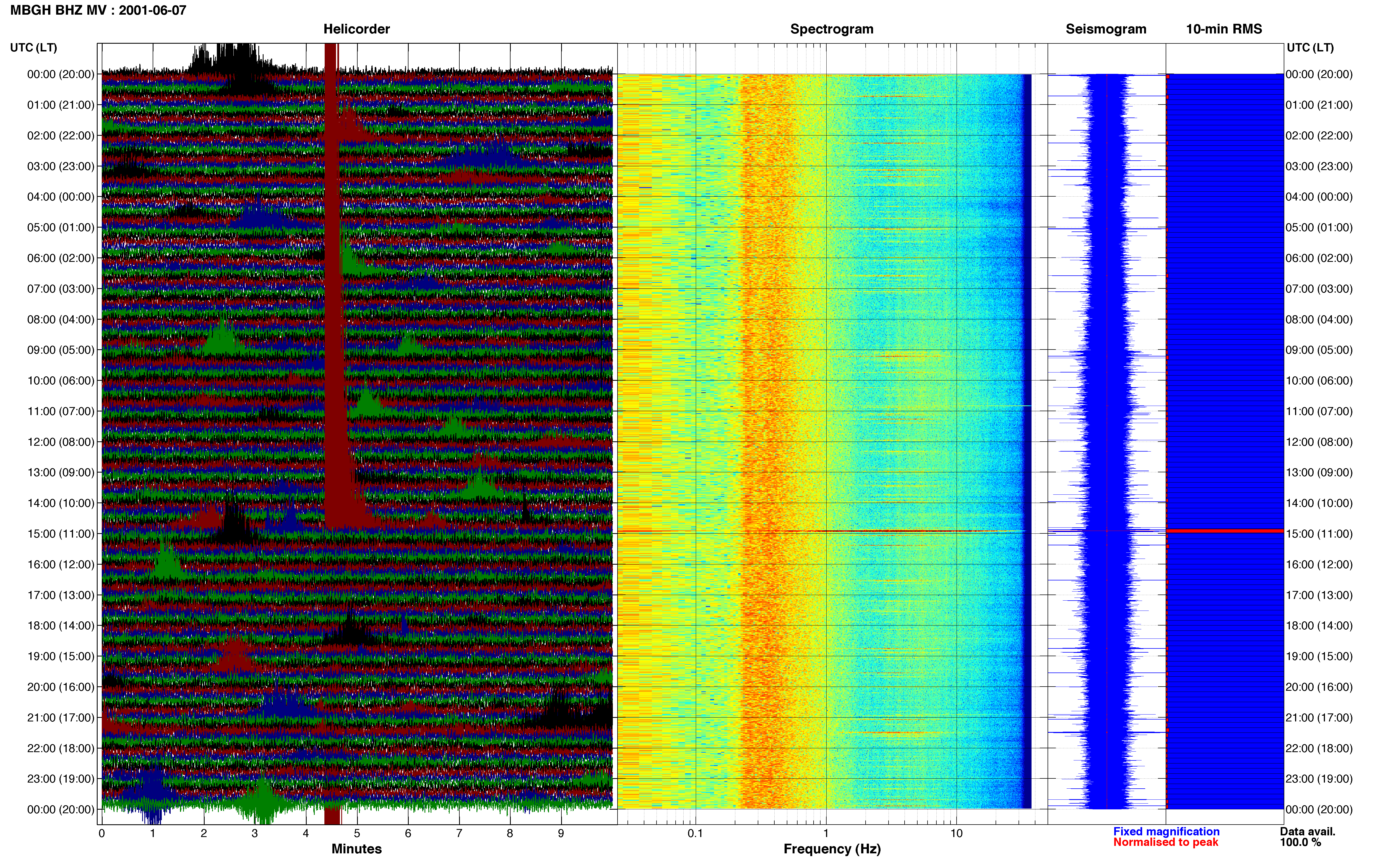Click the left 02:00 (22:00) time label
Image resolution: width=1388 pixels, height=868 pixels.
tap(60, 135)
